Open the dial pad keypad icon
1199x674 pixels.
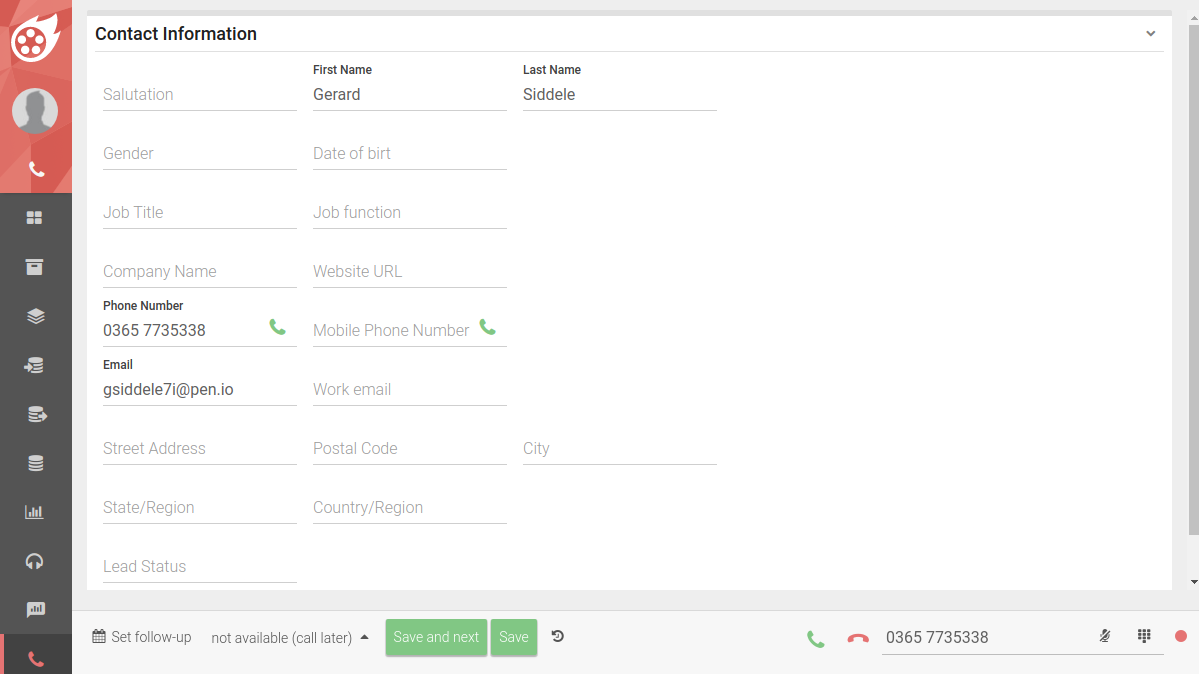pyautogui.click(x=1144, y=636)
